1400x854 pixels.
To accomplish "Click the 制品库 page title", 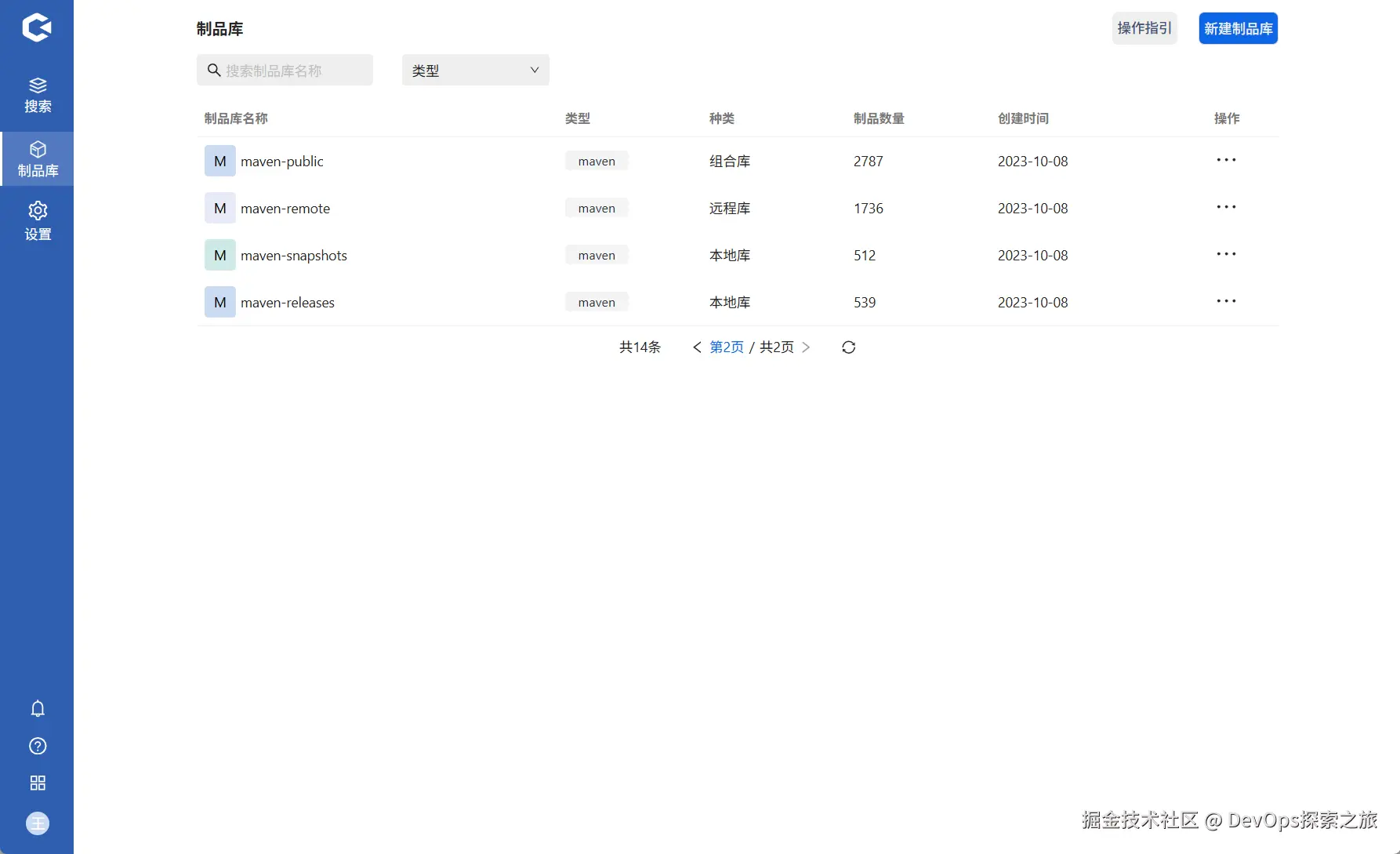I will (219, 29).
